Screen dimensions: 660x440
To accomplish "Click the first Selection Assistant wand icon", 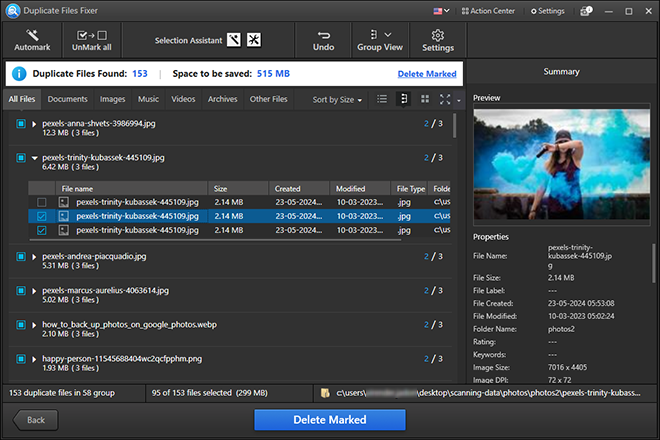I will (x=234, y=41).
